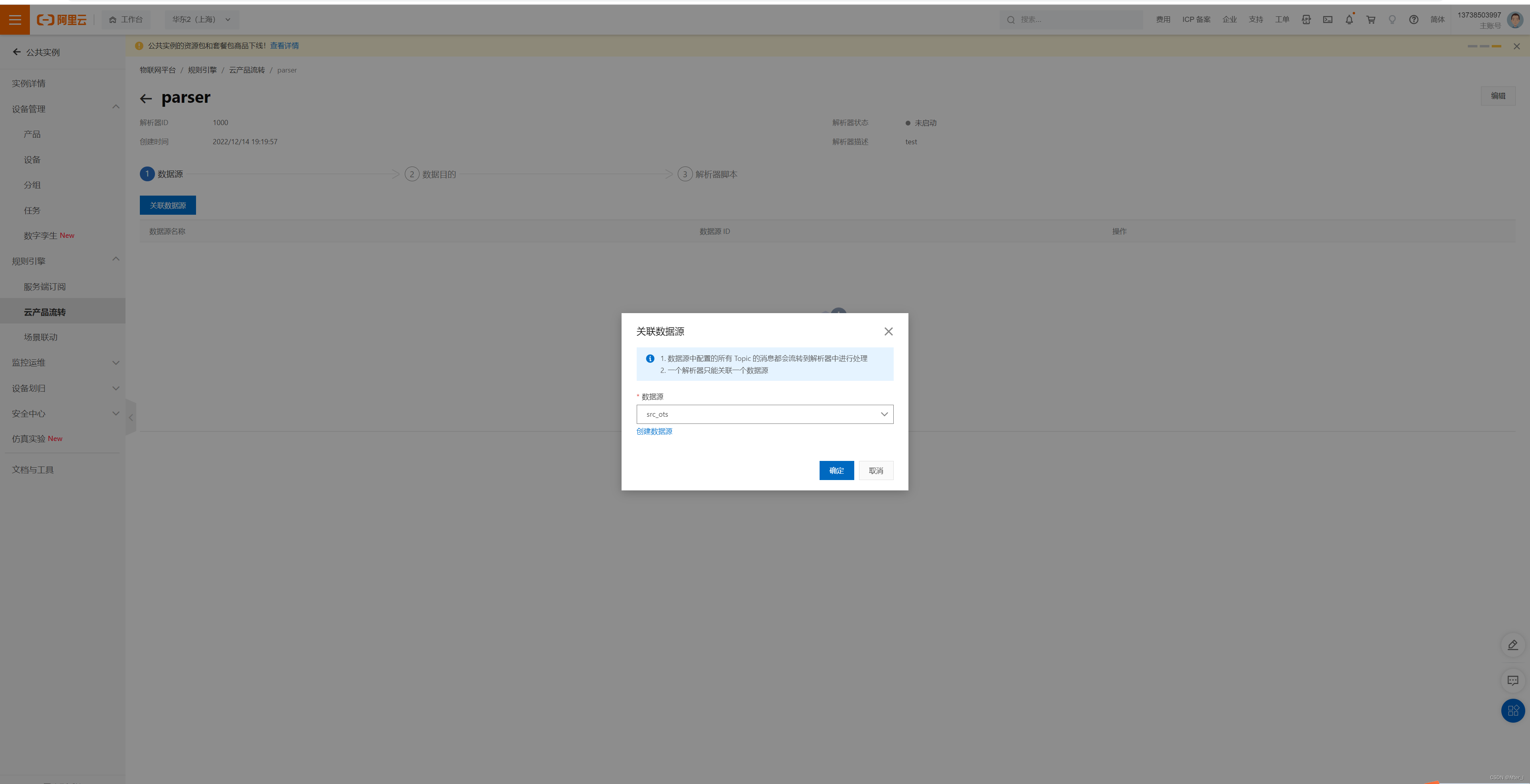
Task: Expand the 监控运维 sidebar section
Action: click(x=116, y=363)
